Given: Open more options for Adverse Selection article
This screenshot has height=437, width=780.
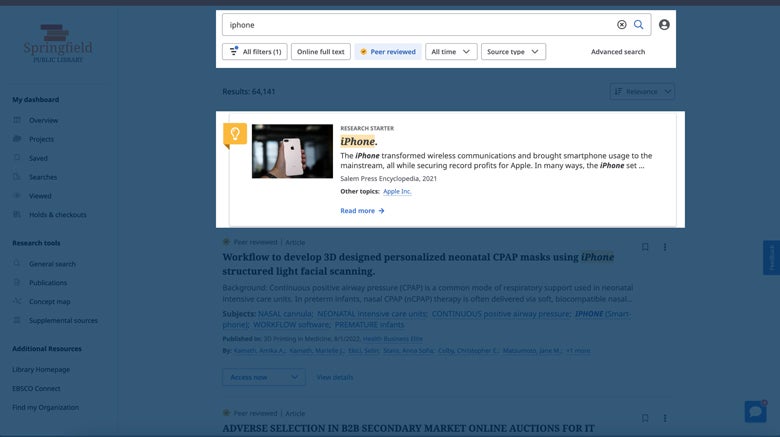Looking at the screenshot, I should coord(665,418).
